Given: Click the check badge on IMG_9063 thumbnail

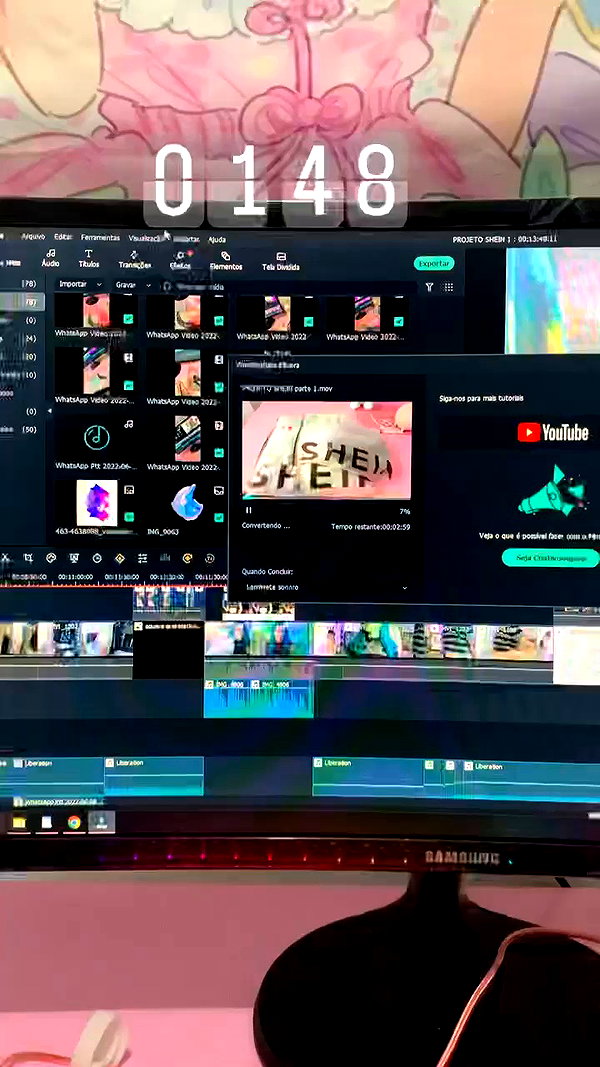Looking at the screenshot, I should pyautogui.click(x=219, y=517).
